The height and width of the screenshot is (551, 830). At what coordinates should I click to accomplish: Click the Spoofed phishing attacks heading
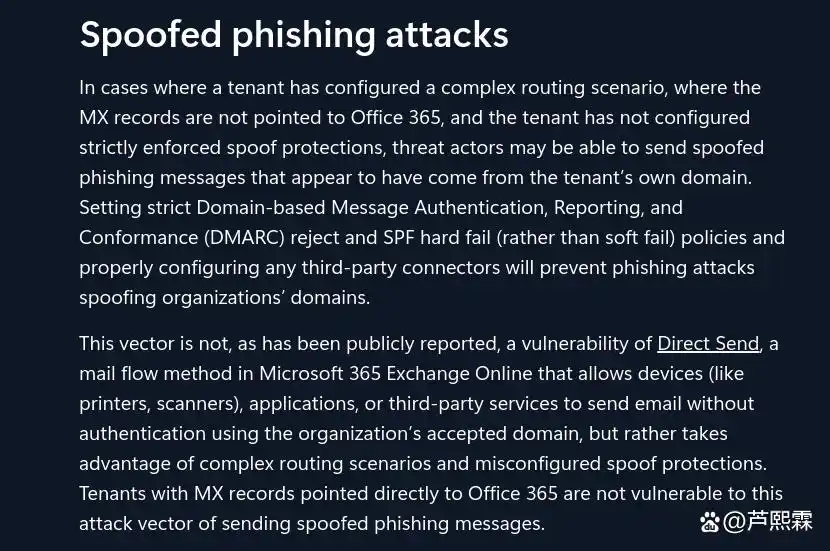(294, 35)
